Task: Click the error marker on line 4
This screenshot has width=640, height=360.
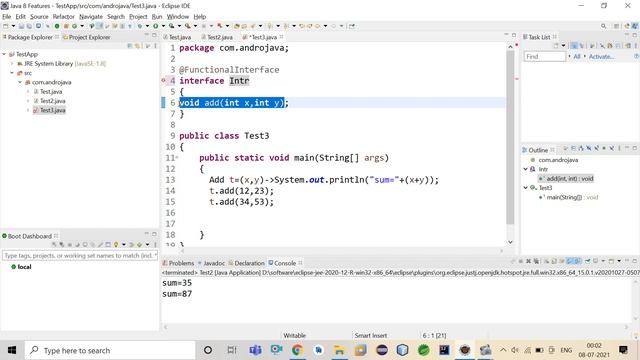Action: coord(164,80)
